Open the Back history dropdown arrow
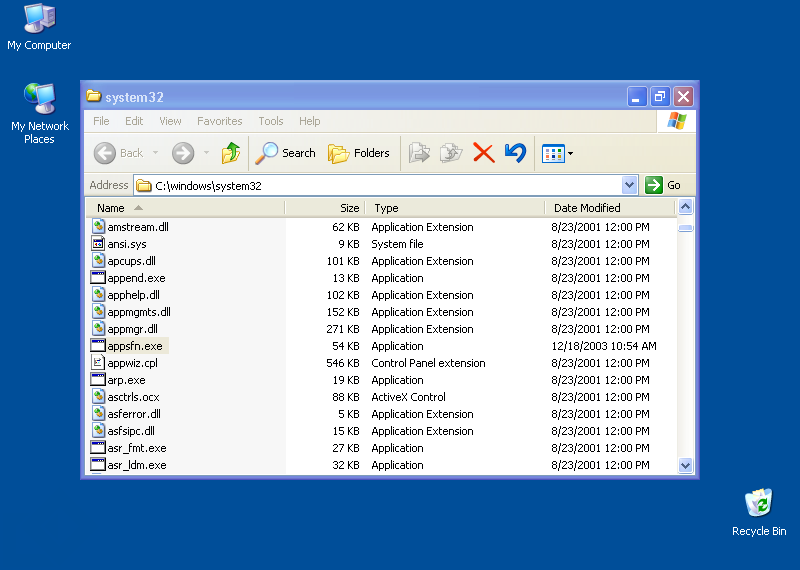The height and width of the screenshot is (570, 800). pyautogui.click(x=156, y=153)
